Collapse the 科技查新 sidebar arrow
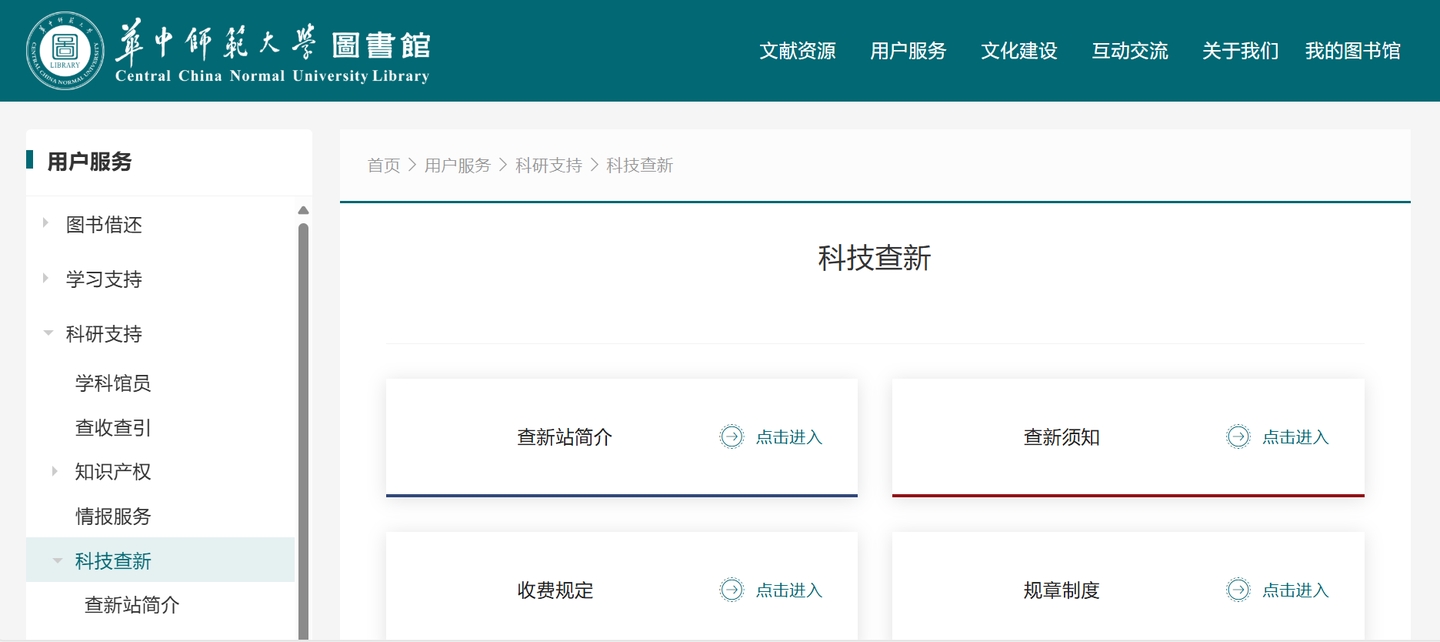1440x642 pixels. coord(57,561)
